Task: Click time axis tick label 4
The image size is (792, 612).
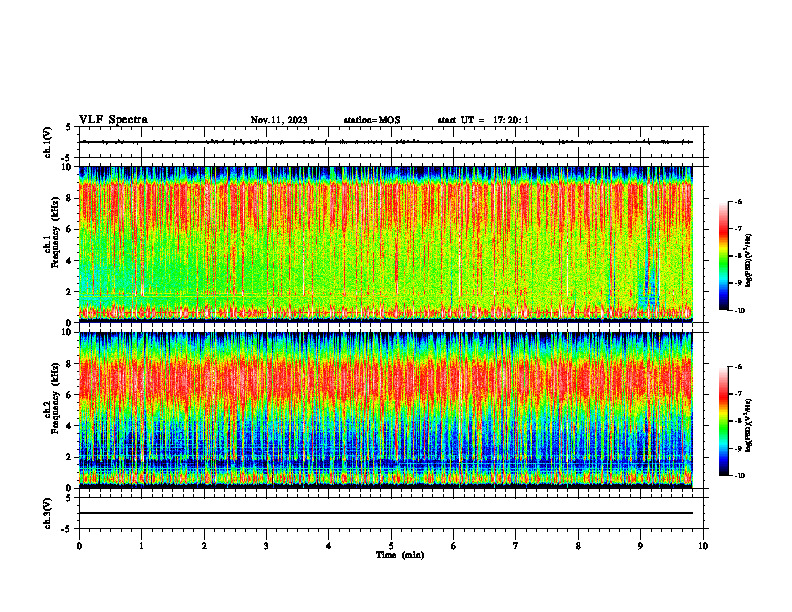Action: click(x=329, y=546)
